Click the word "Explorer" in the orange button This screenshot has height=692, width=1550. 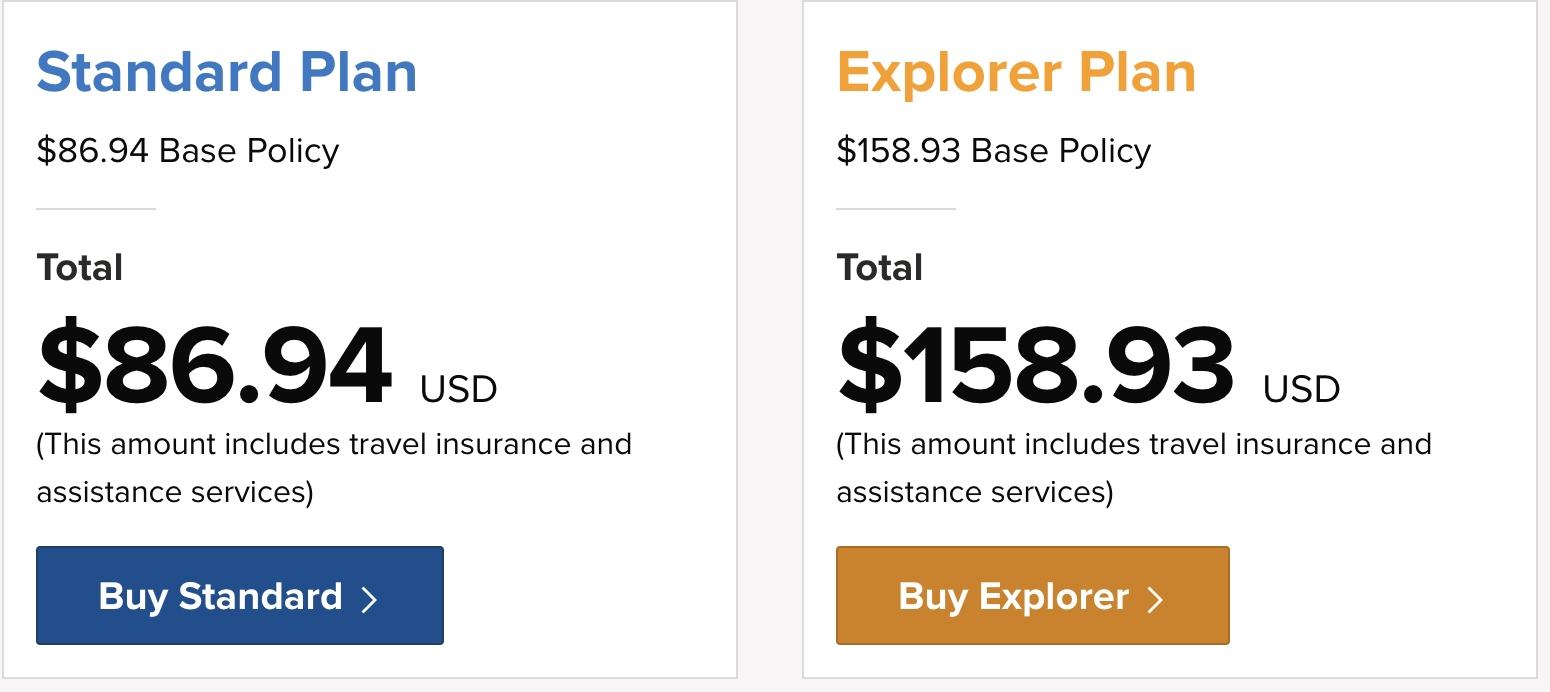(1054, 596)
